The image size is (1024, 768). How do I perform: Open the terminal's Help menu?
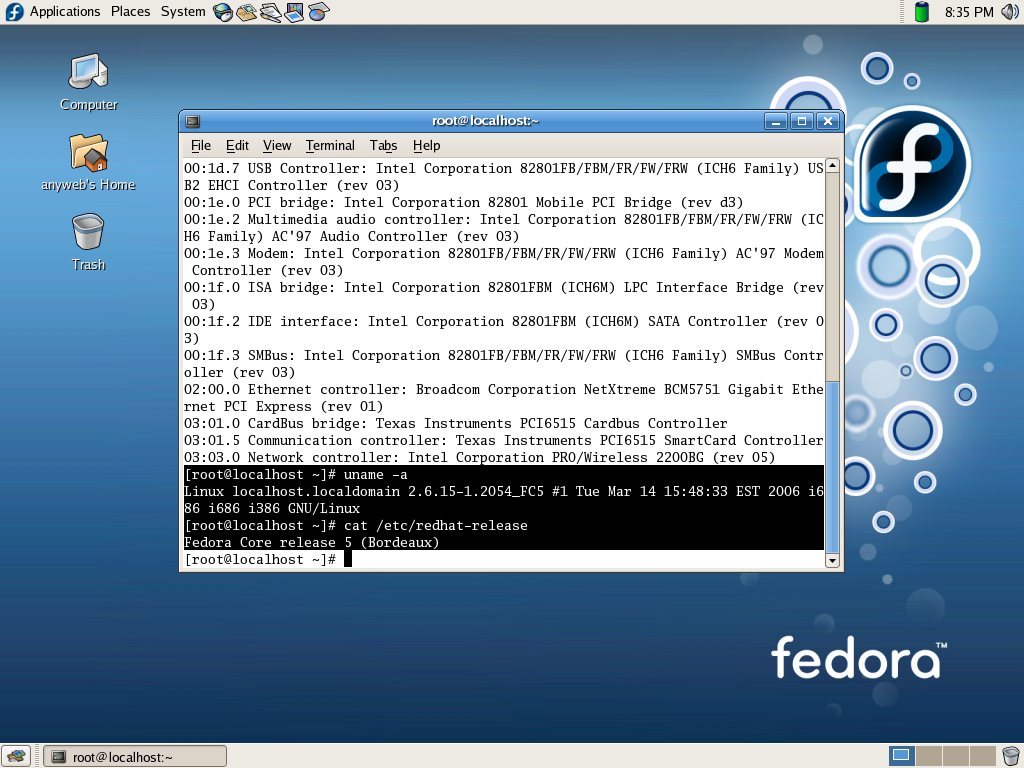426,146
